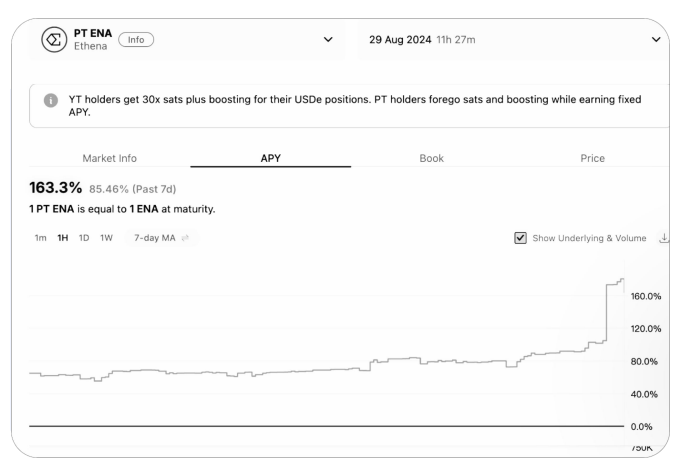
Task: Click the 163.3% APY value
Action: pos(55,188)
